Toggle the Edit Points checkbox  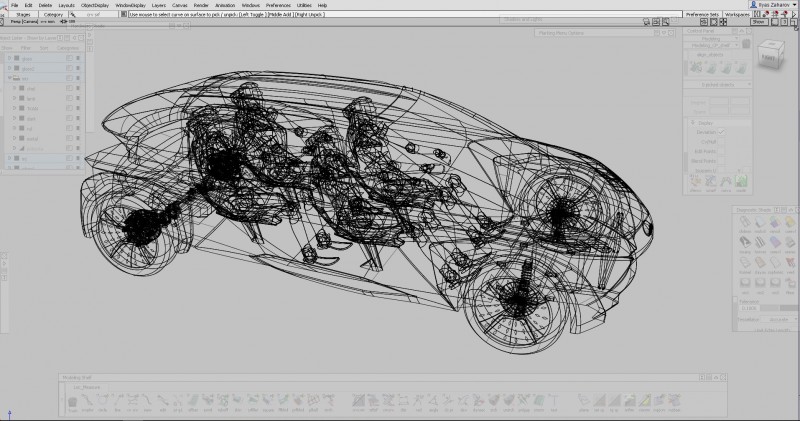coord(721,152)
